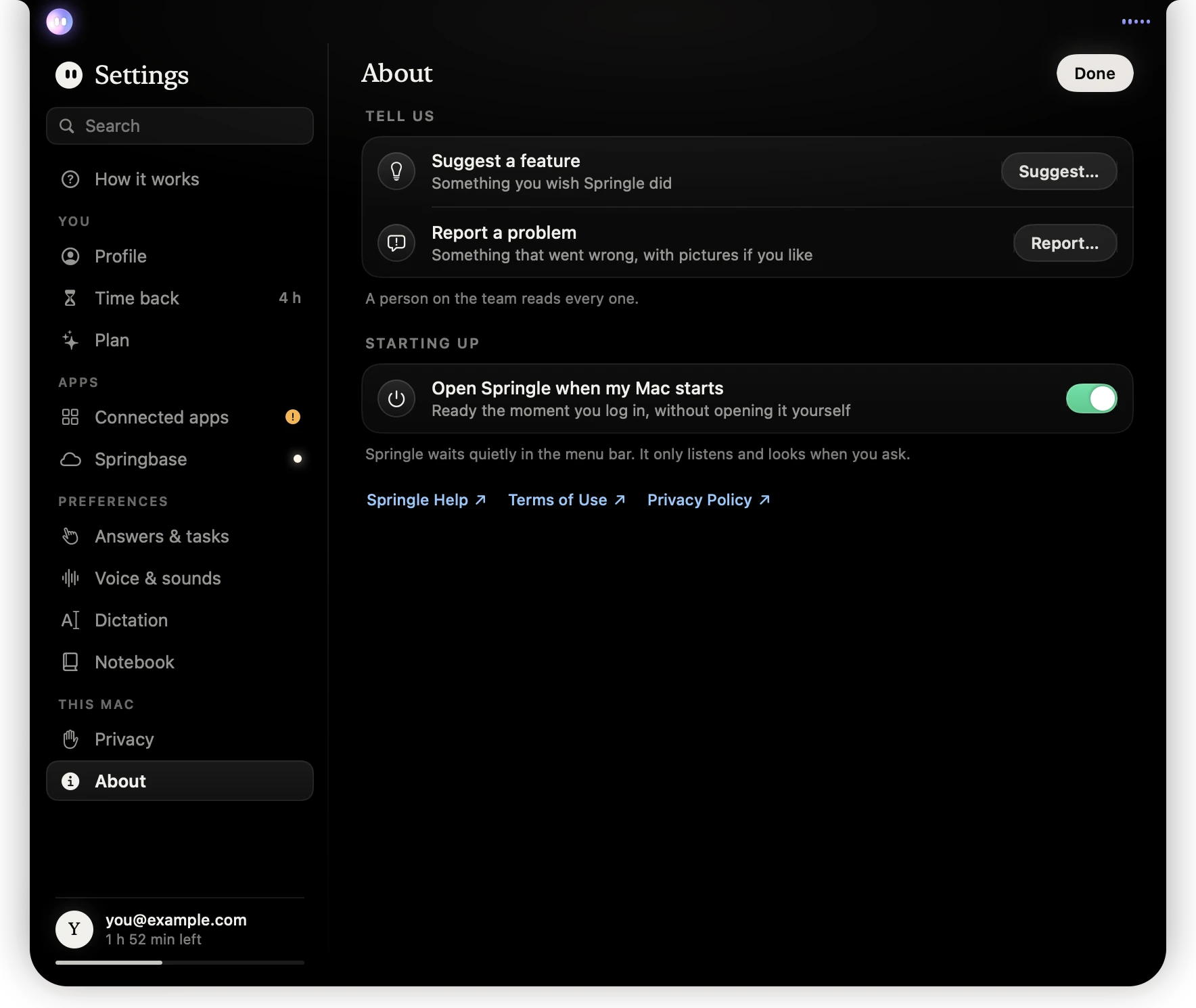Click the orange warning badge on Connected apps
The height and width of the screenshot is (1008, 1196).
(292, 417)
